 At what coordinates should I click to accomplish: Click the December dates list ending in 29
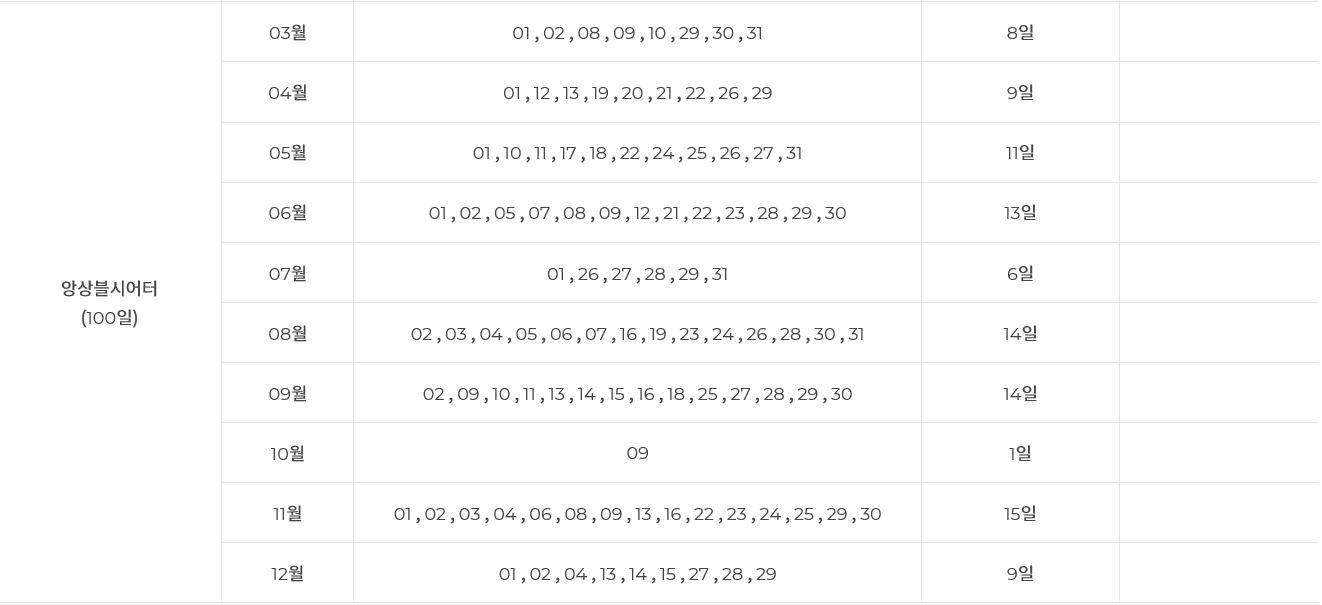click(x=637, y=574)
